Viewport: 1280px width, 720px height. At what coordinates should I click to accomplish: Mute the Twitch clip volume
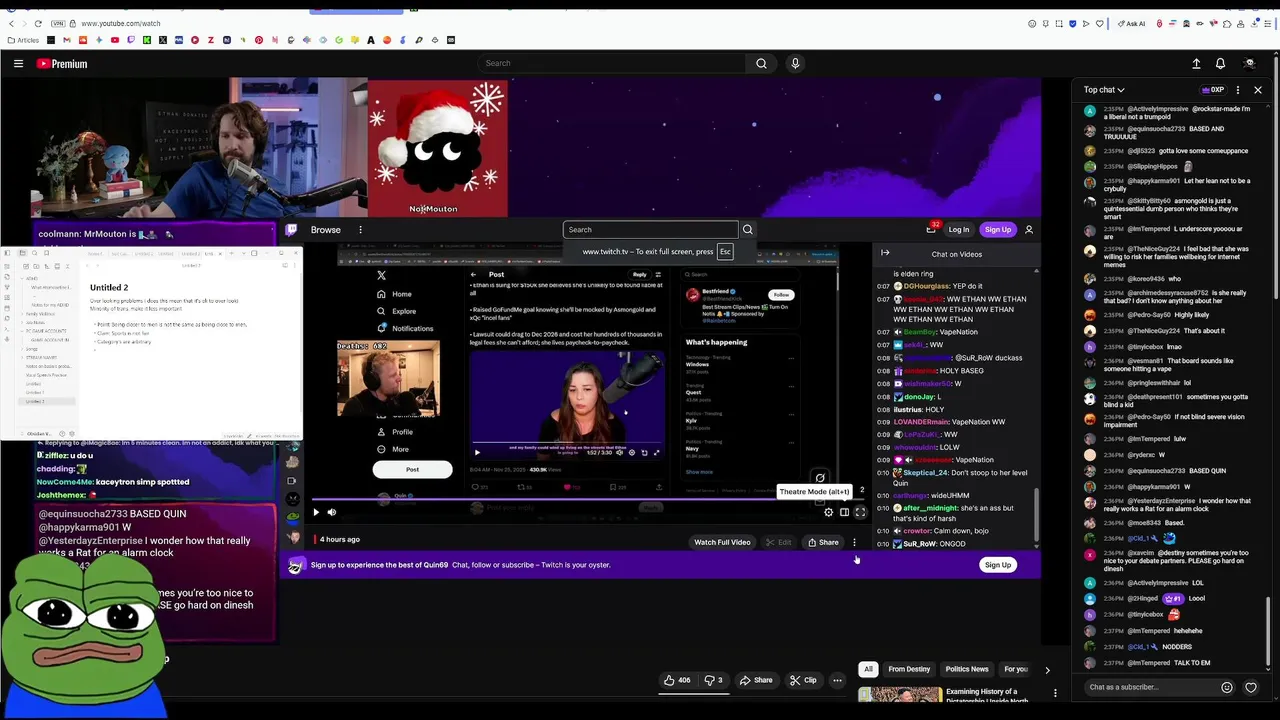(x=332, y=512)
